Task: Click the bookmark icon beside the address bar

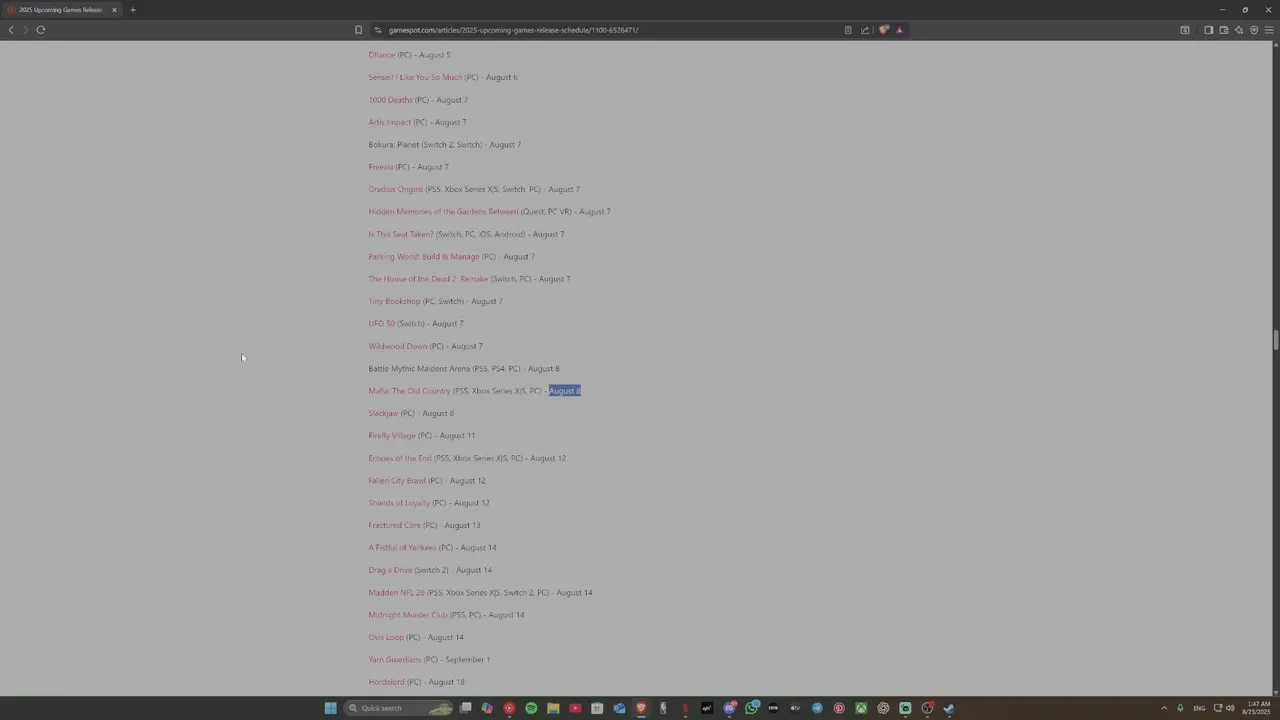Action: [358, 30]
